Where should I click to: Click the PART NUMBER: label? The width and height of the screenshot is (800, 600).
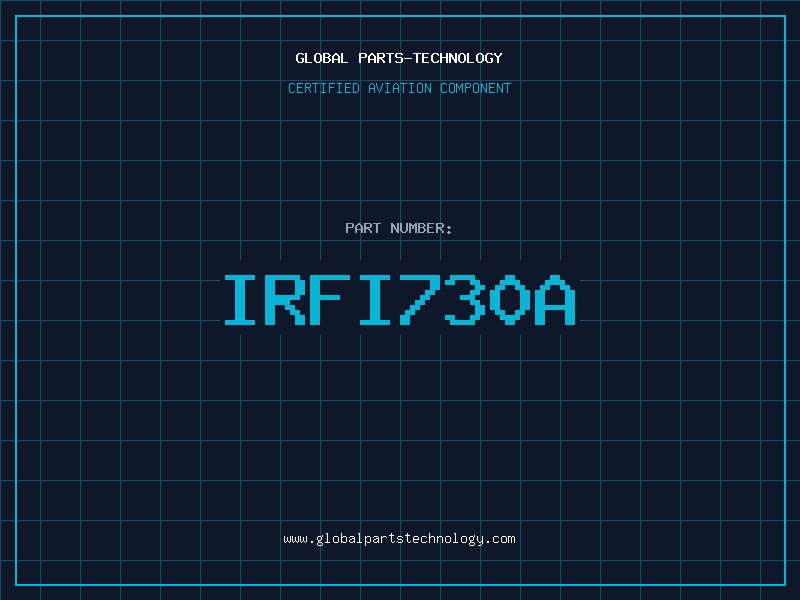(x=399, y=228)
